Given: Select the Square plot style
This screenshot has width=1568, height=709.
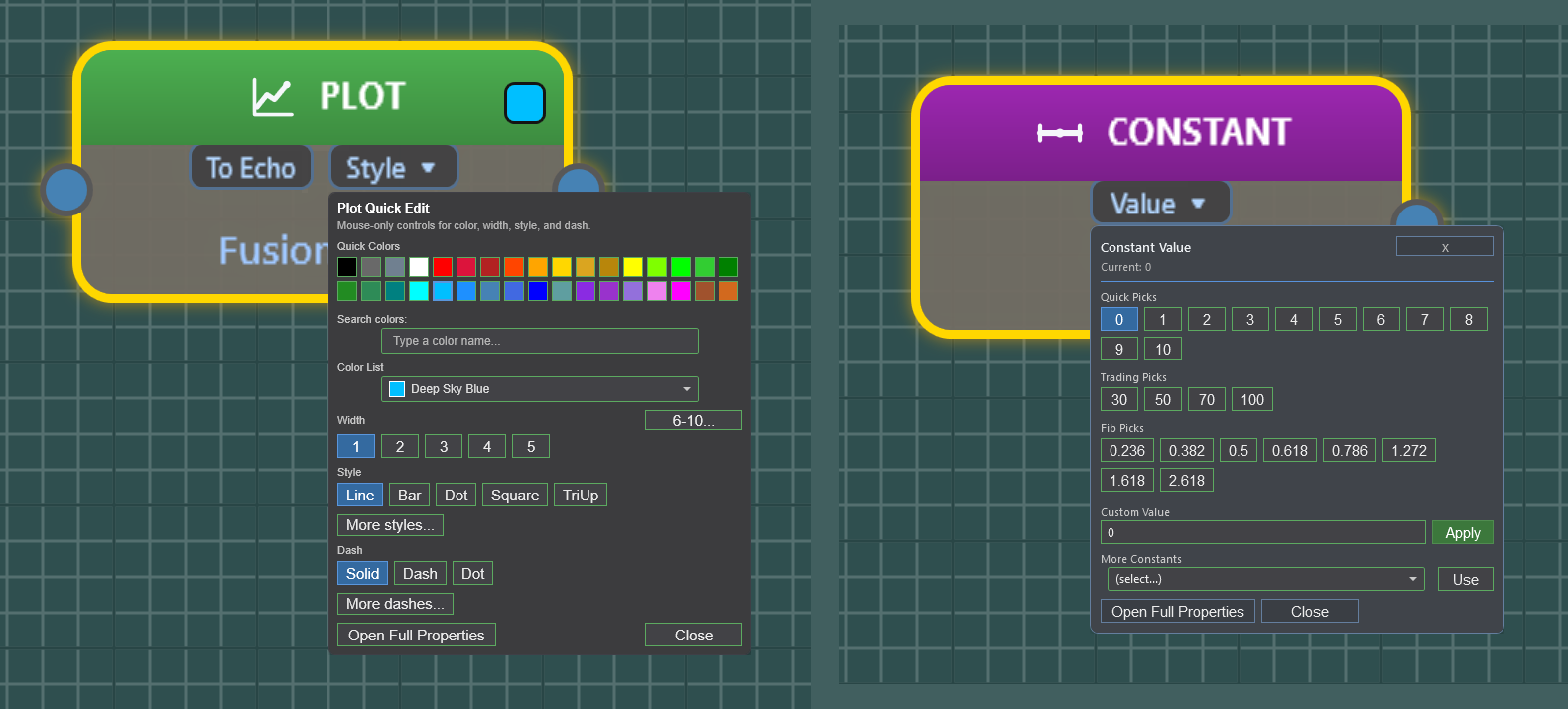Looking at the screenshot, I should click(515, 496).
